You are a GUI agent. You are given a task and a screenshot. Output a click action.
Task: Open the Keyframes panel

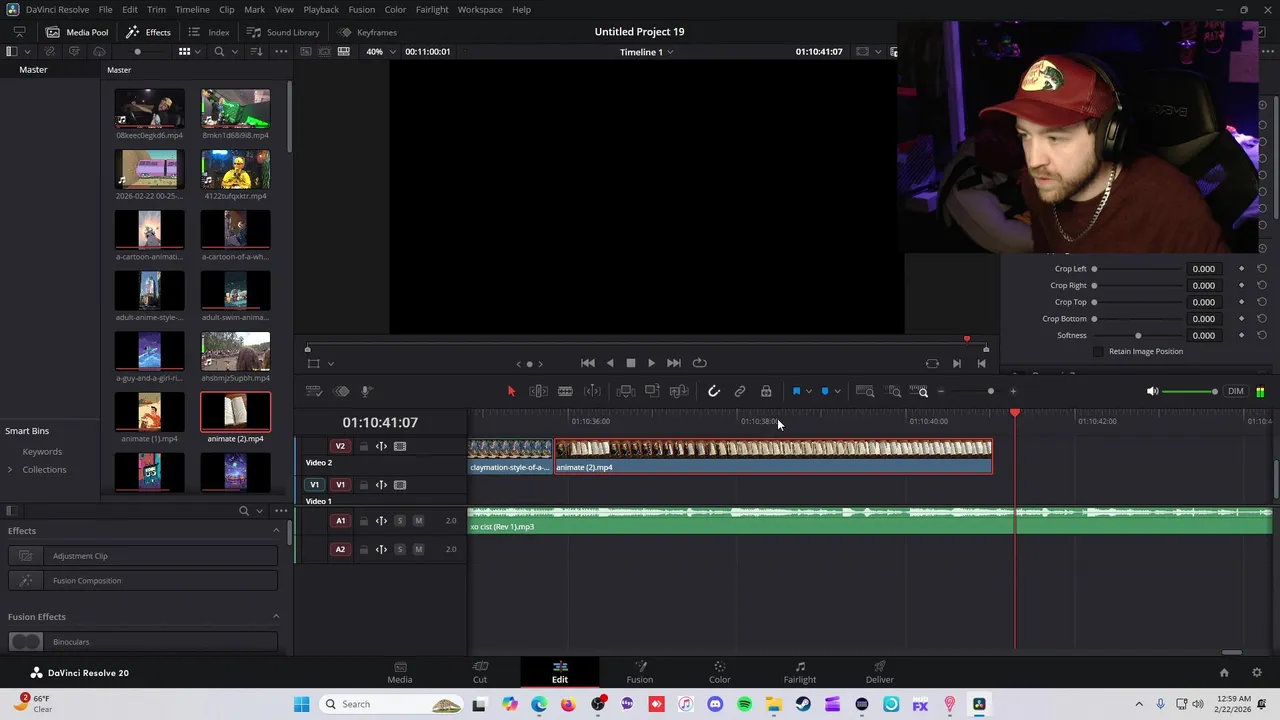pos(367,32)
